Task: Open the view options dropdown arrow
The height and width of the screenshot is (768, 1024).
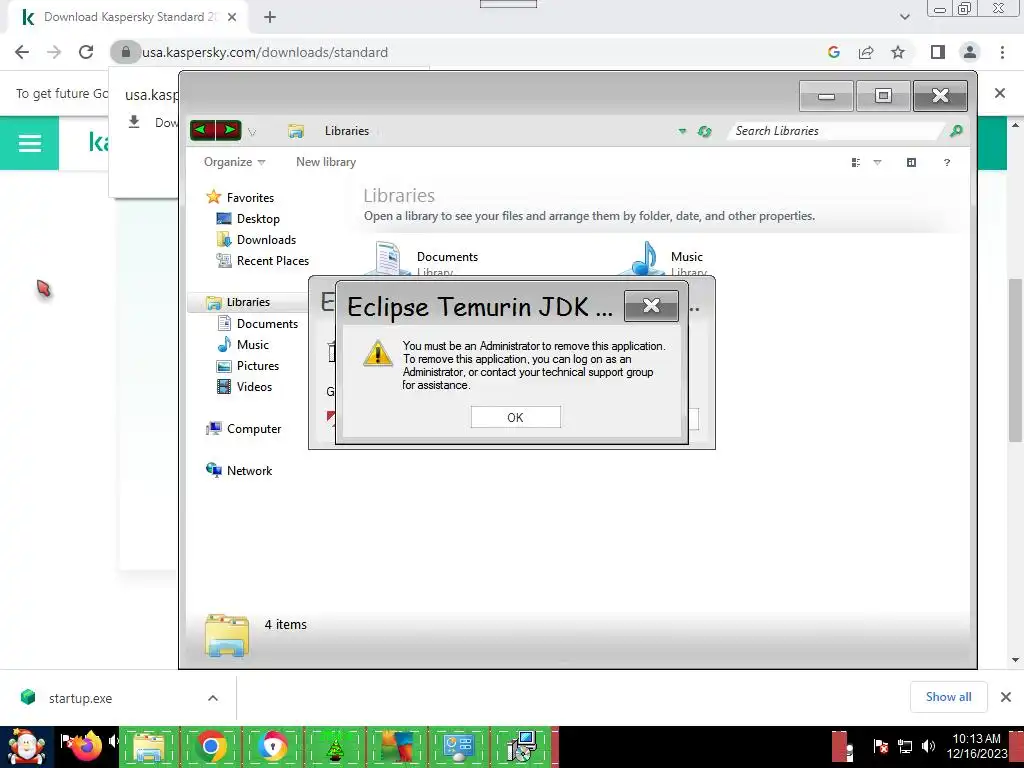Action: point(877,163)
